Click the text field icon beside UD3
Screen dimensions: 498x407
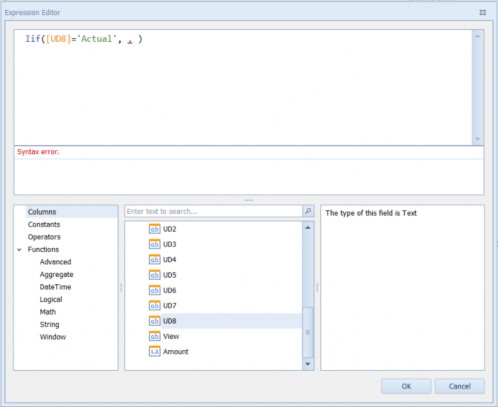pyautogui.click(x=154, y=244)
